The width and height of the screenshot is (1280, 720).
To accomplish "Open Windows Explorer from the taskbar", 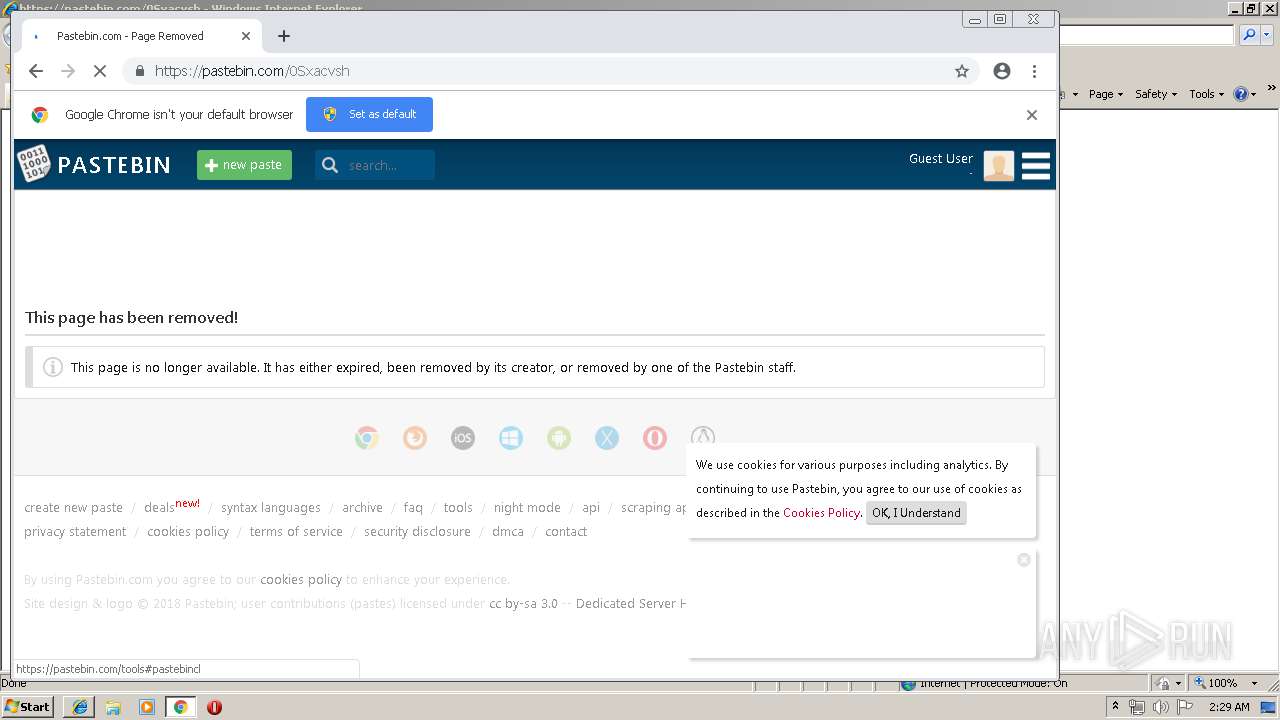I will pyautogui.click(x=113, y=707).
